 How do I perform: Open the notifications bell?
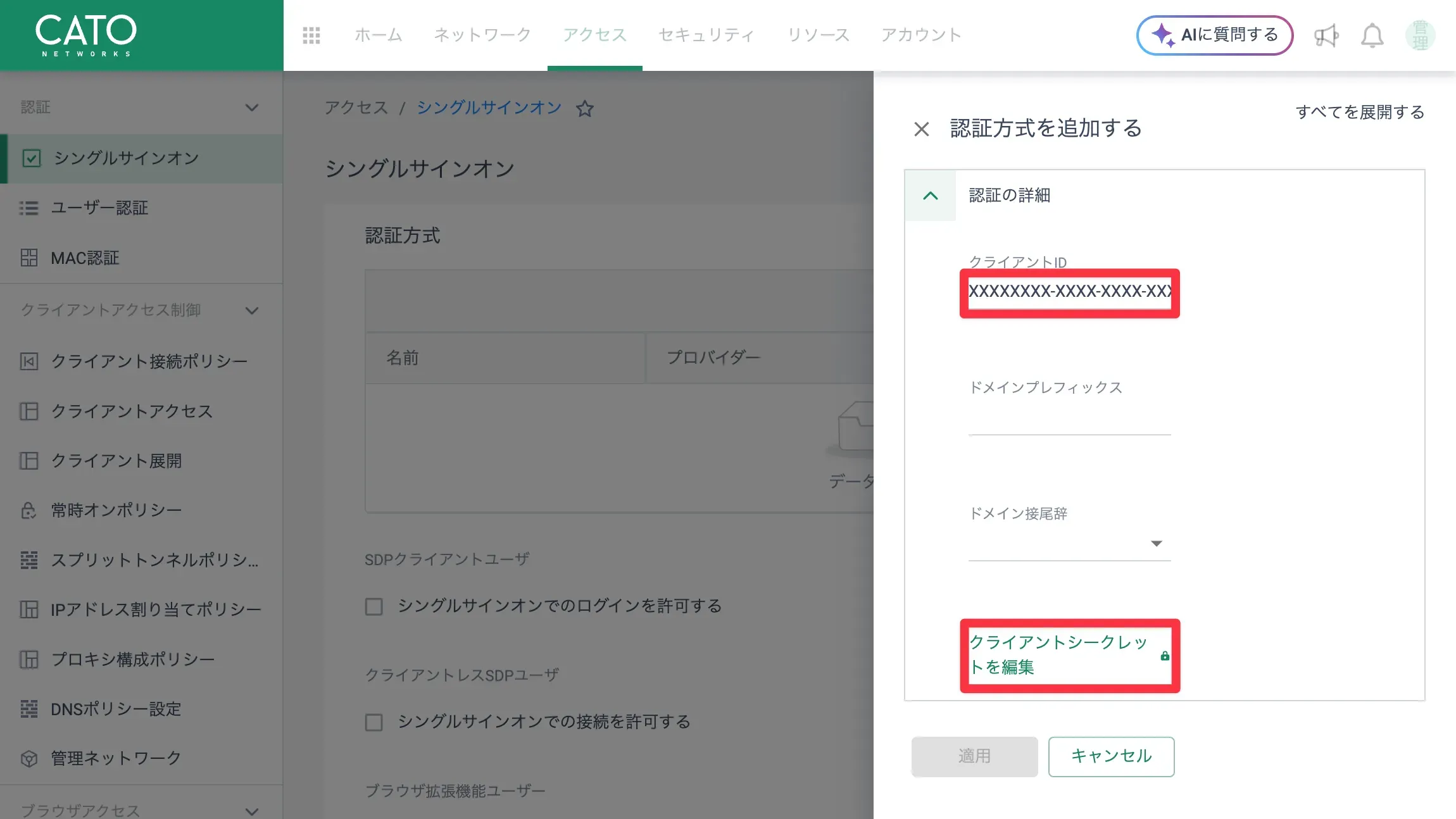point(1372,35)
